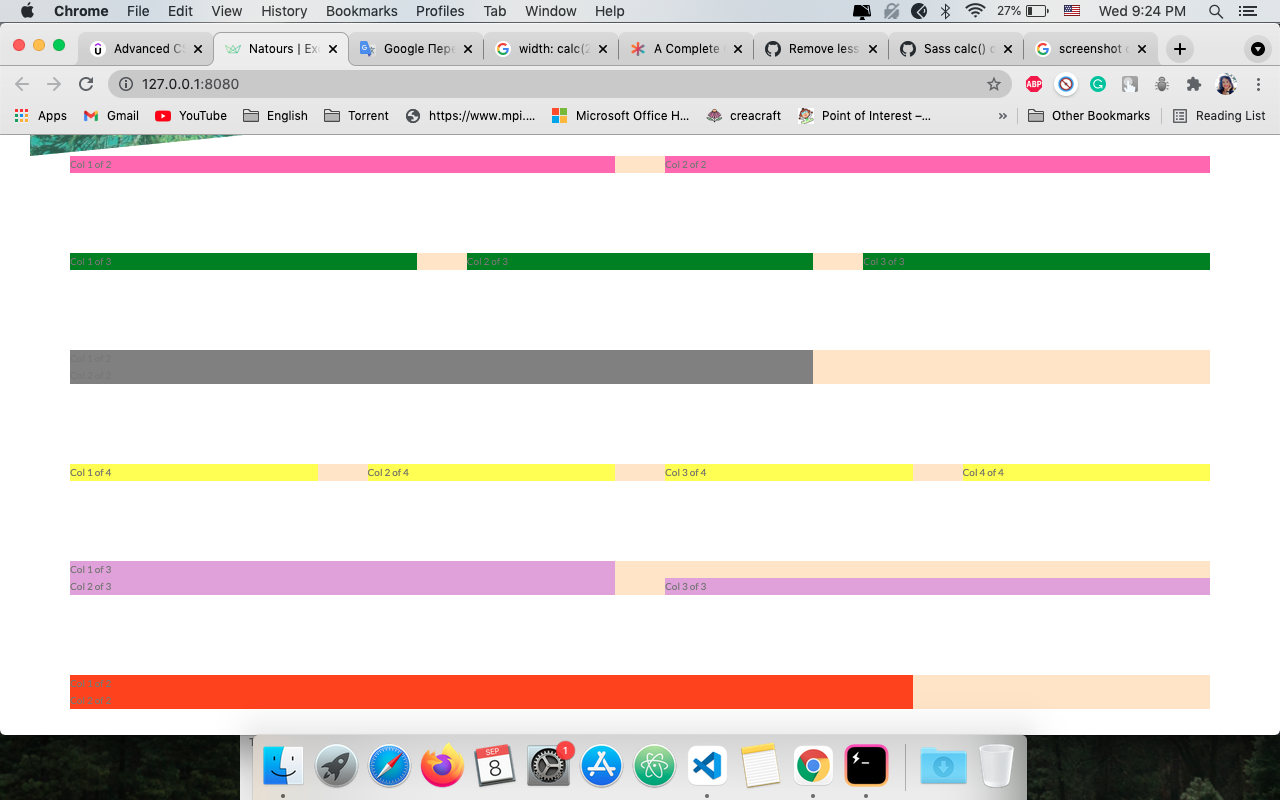Bookmark this page with the star icon
Screen dimensions: 1280x800
tap(995, 84)
